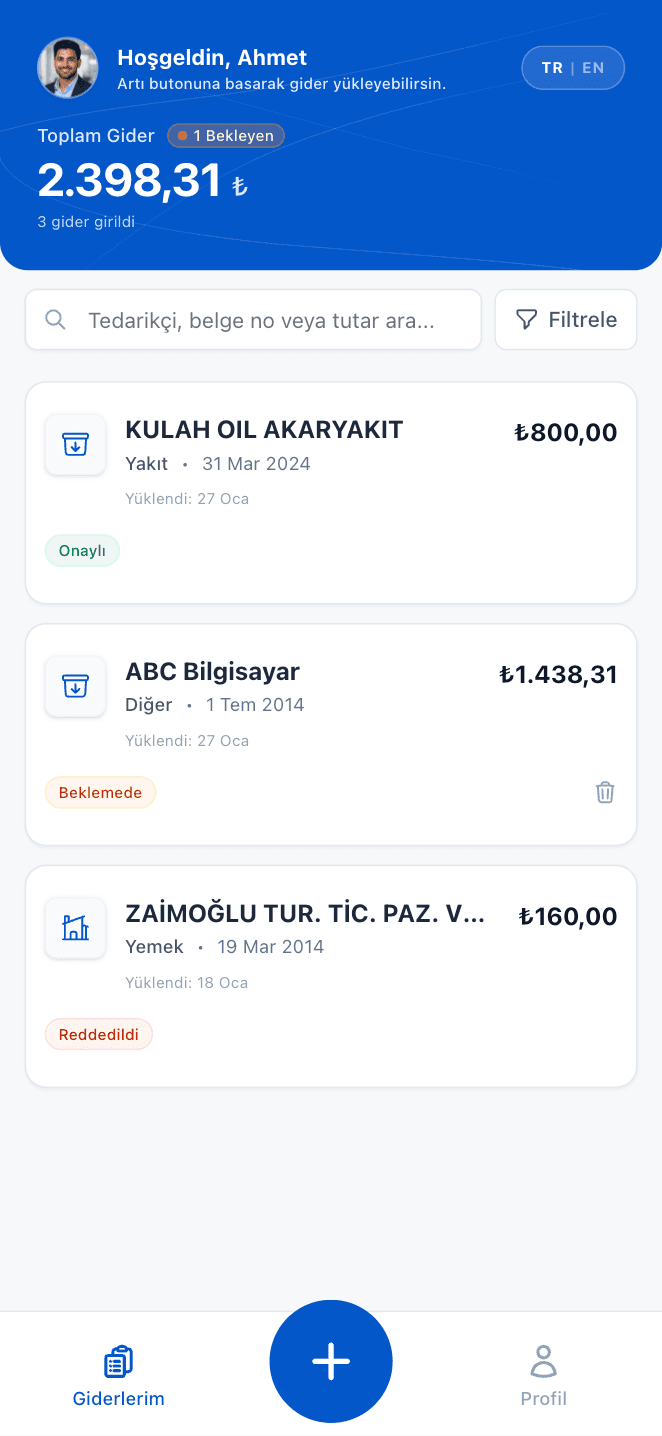
Task: Open the Profil person icon
Action: tap(543, 1360)
